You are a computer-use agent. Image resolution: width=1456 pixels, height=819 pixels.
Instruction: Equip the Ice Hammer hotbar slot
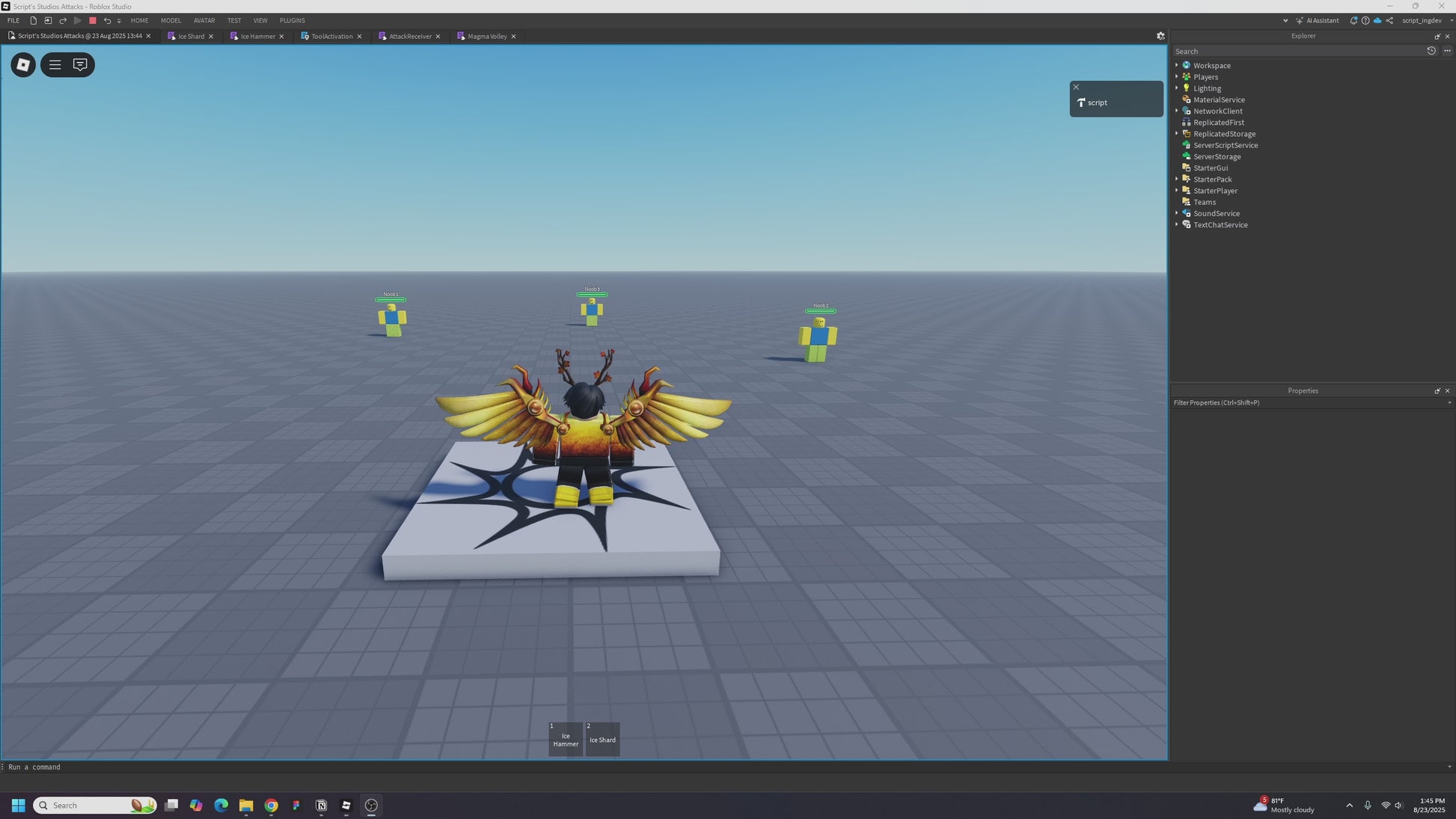coord(566,739)
